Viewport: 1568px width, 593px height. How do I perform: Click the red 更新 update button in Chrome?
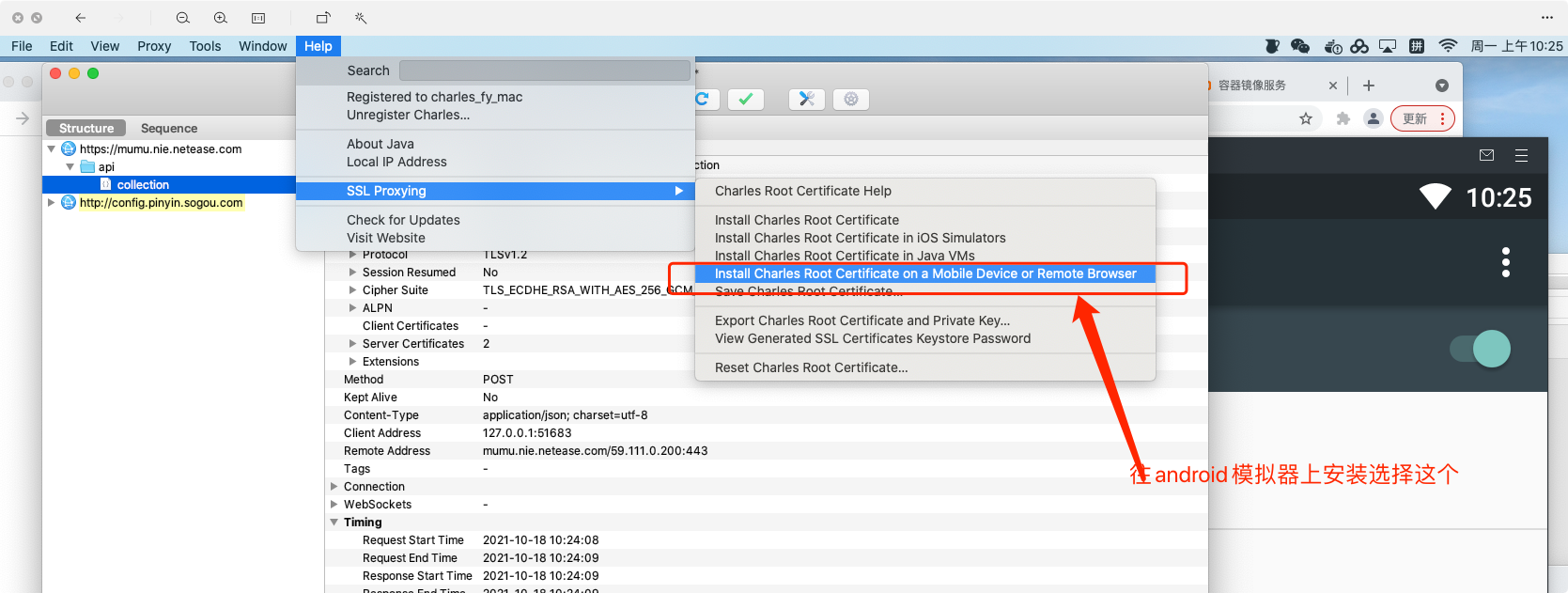click(1423, 118)
